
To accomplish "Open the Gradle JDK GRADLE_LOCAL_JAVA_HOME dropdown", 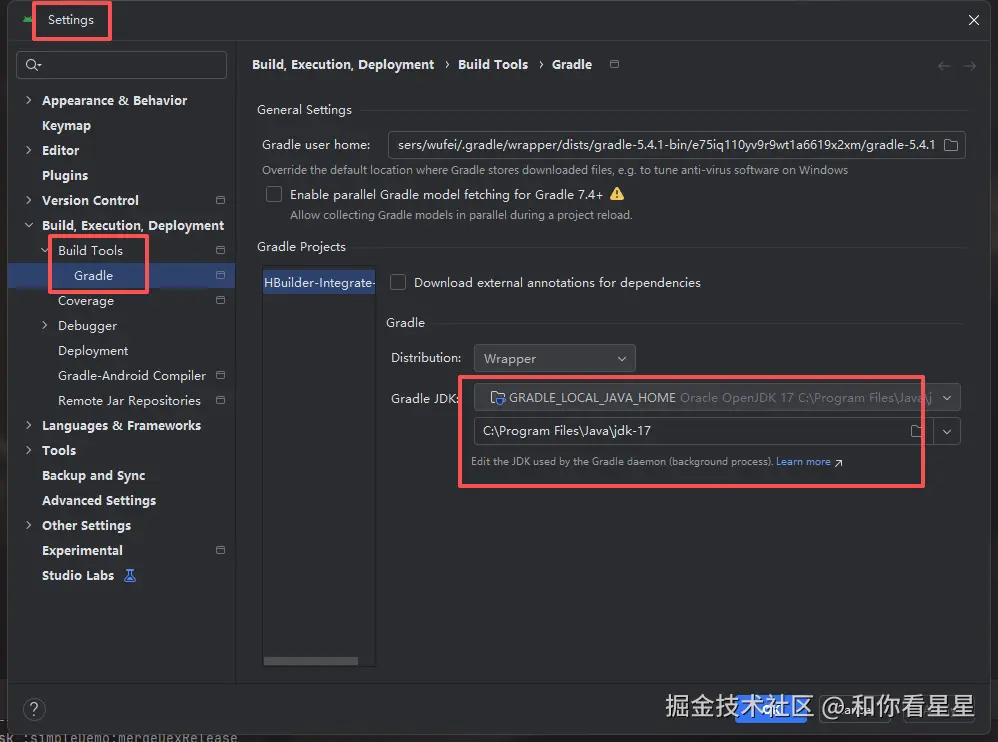I will coord(717,398).
